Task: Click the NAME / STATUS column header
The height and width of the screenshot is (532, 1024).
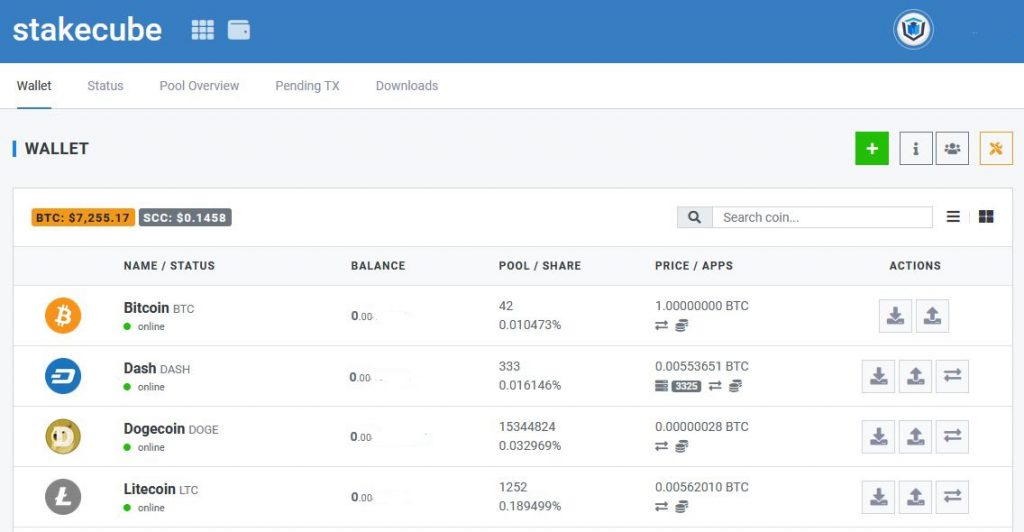Action: click(169, 266)
